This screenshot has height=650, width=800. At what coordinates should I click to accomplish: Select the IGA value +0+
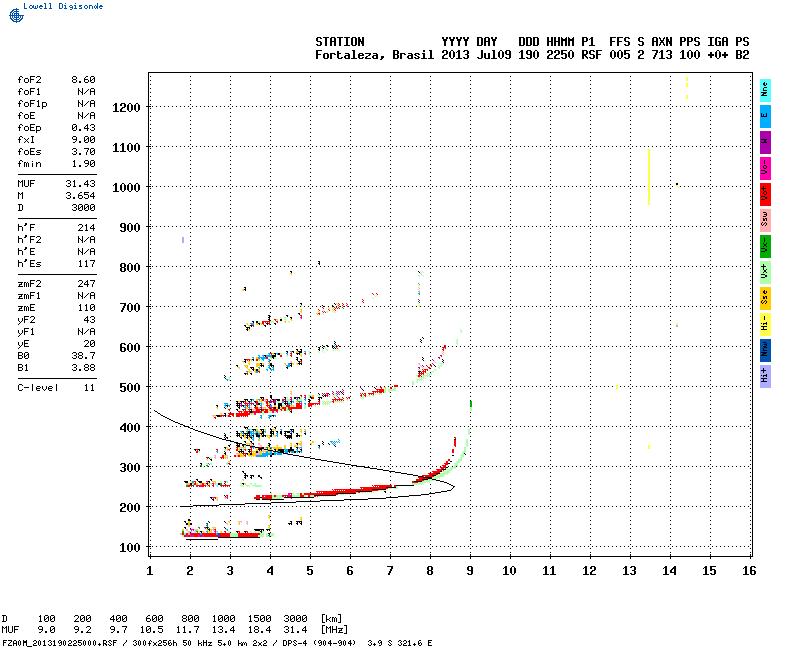click(718, 55)
